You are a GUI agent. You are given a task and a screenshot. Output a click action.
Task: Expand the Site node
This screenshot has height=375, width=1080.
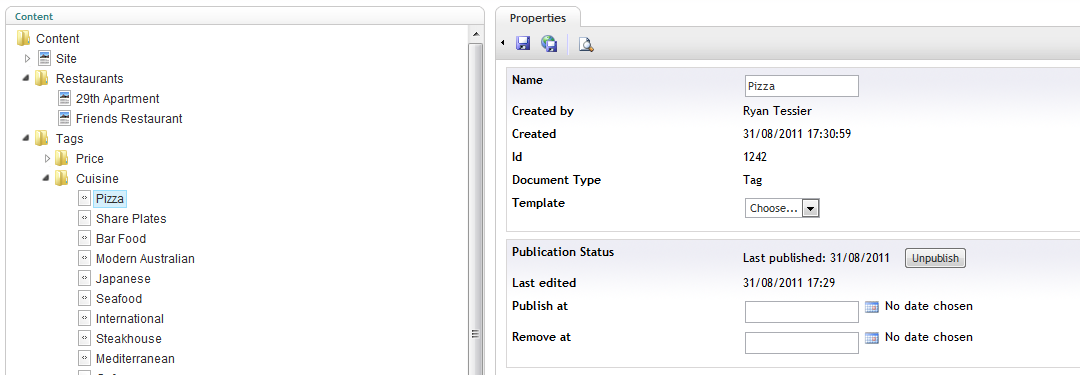28,59
